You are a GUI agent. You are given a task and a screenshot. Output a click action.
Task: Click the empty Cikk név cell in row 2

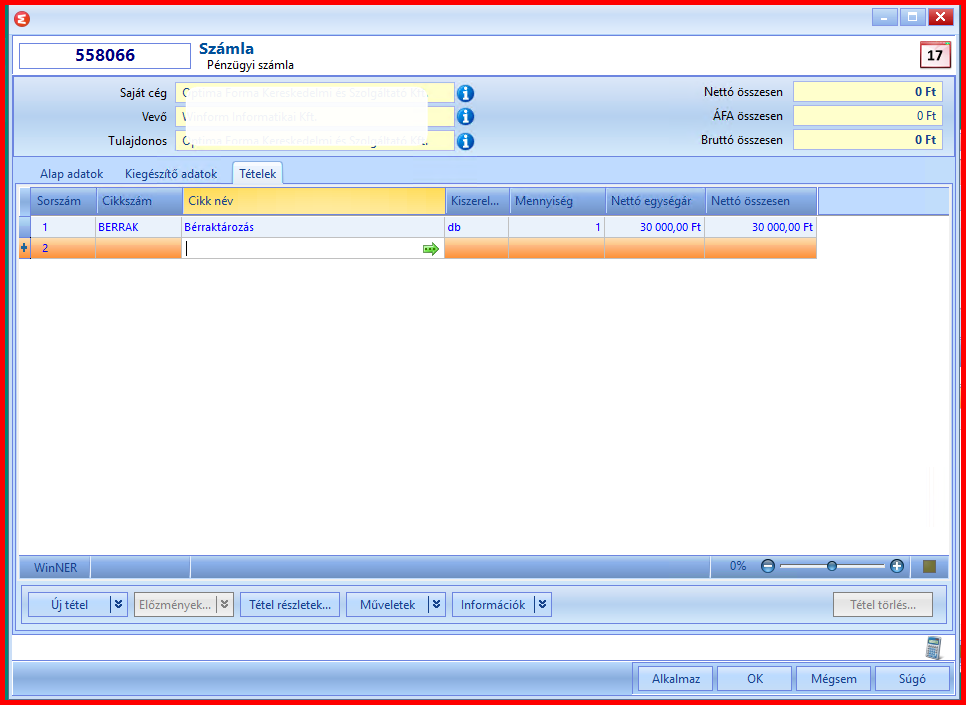click(x=313, y=248)
